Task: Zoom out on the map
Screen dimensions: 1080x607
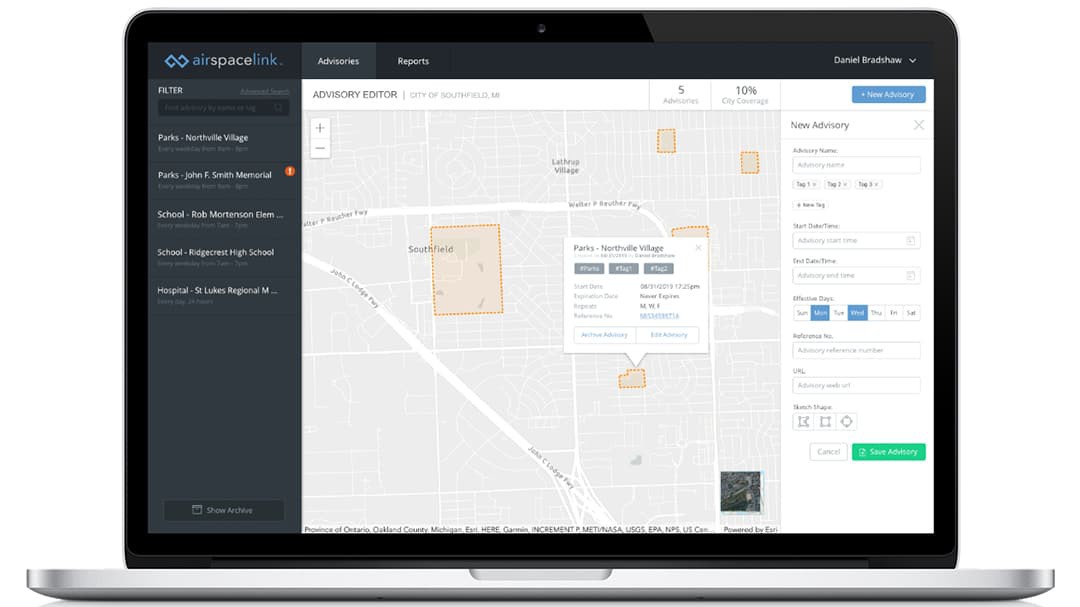Action: tap(320, 148)
